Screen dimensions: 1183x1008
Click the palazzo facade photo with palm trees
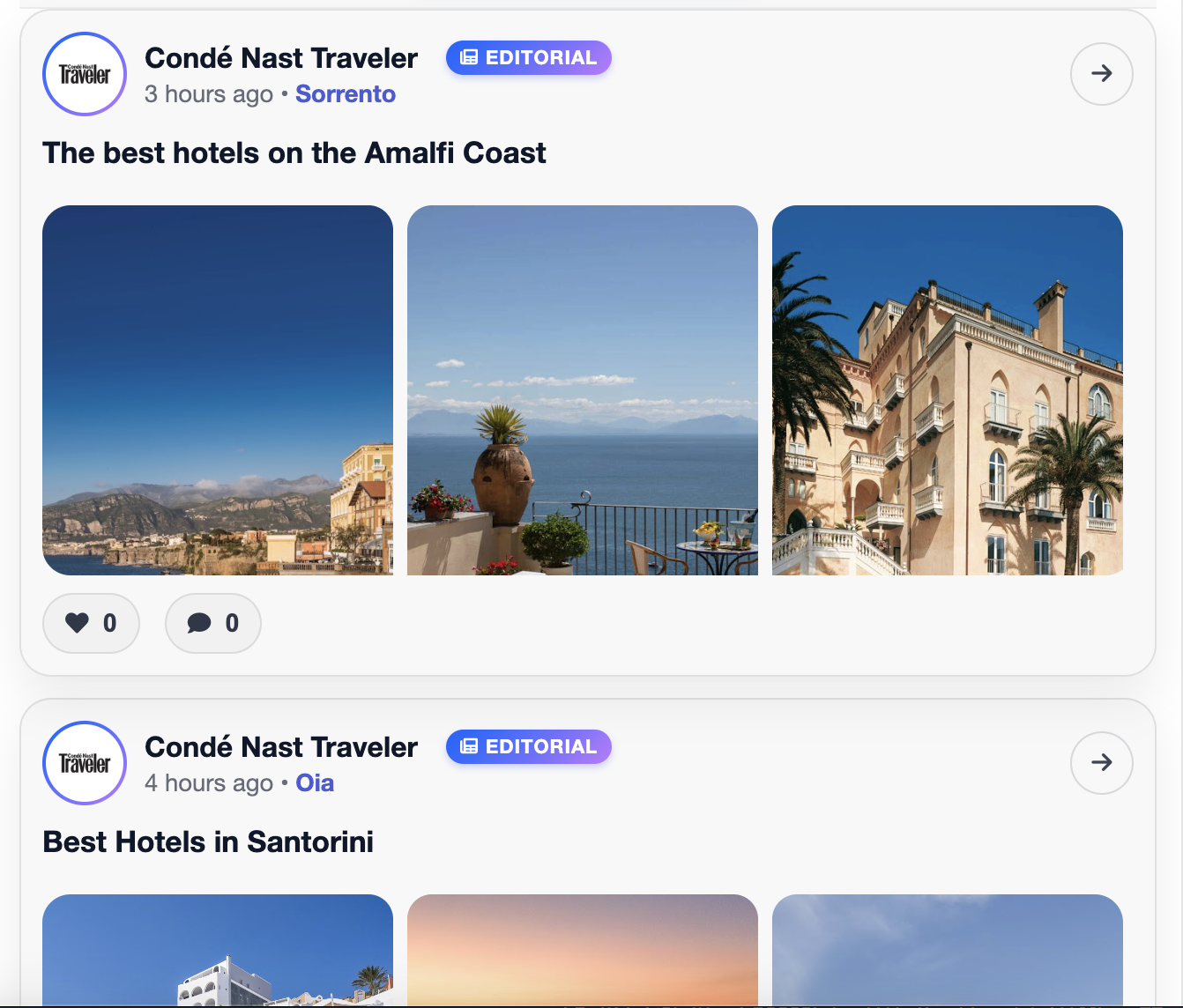[948, 390]
